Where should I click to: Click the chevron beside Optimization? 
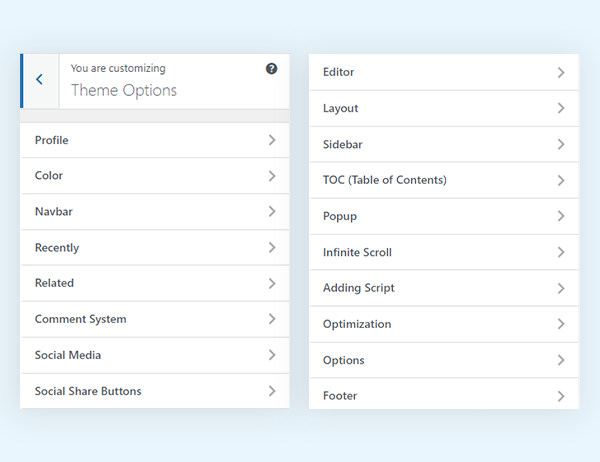[561, 324]
